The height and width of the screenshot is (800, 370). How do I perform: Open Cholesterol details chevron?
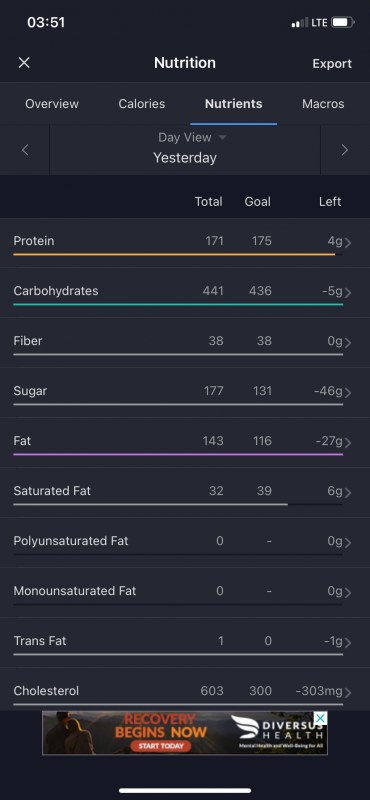click(x=348, y=692)
